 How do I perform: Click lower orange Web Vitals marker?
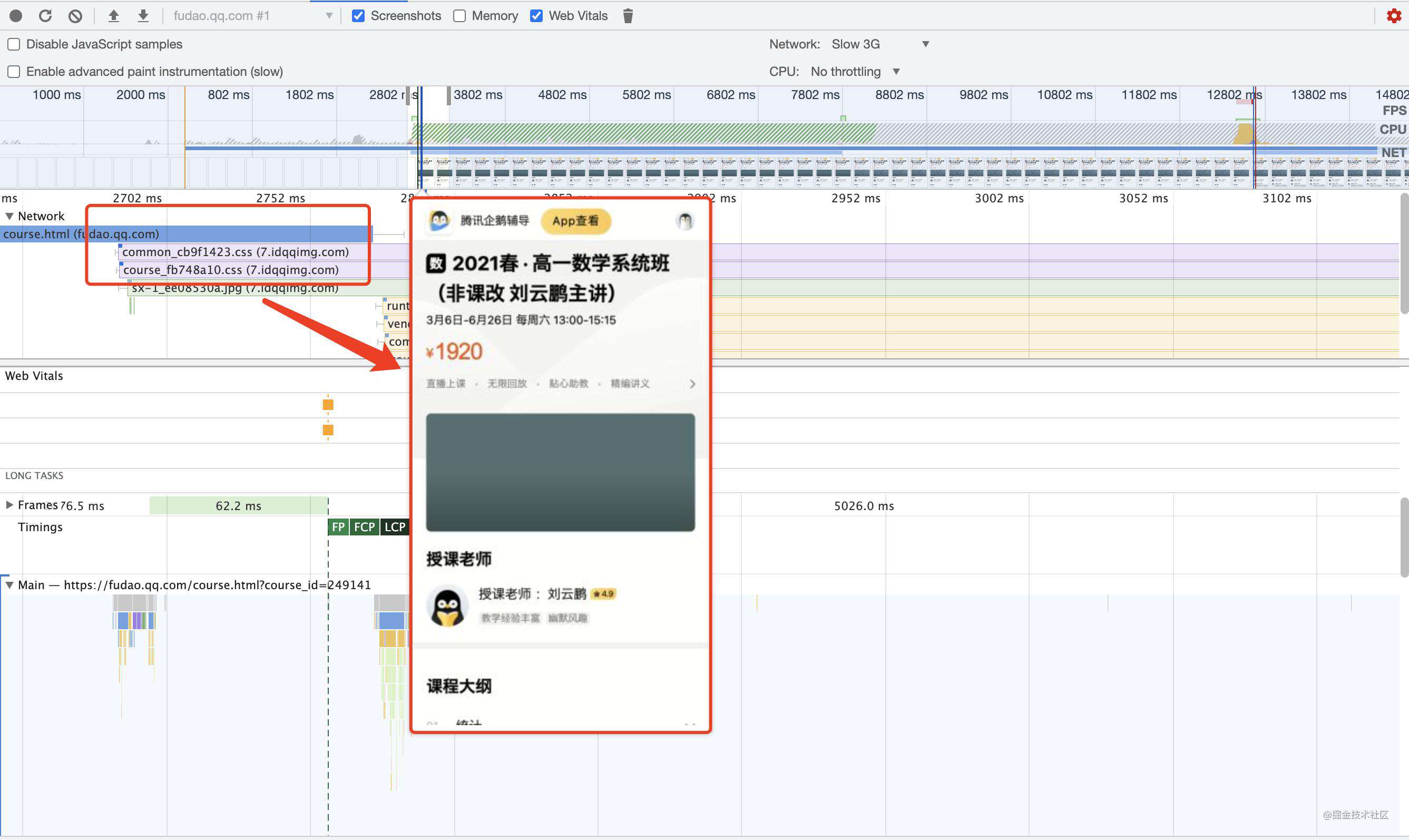click(328, 430)
